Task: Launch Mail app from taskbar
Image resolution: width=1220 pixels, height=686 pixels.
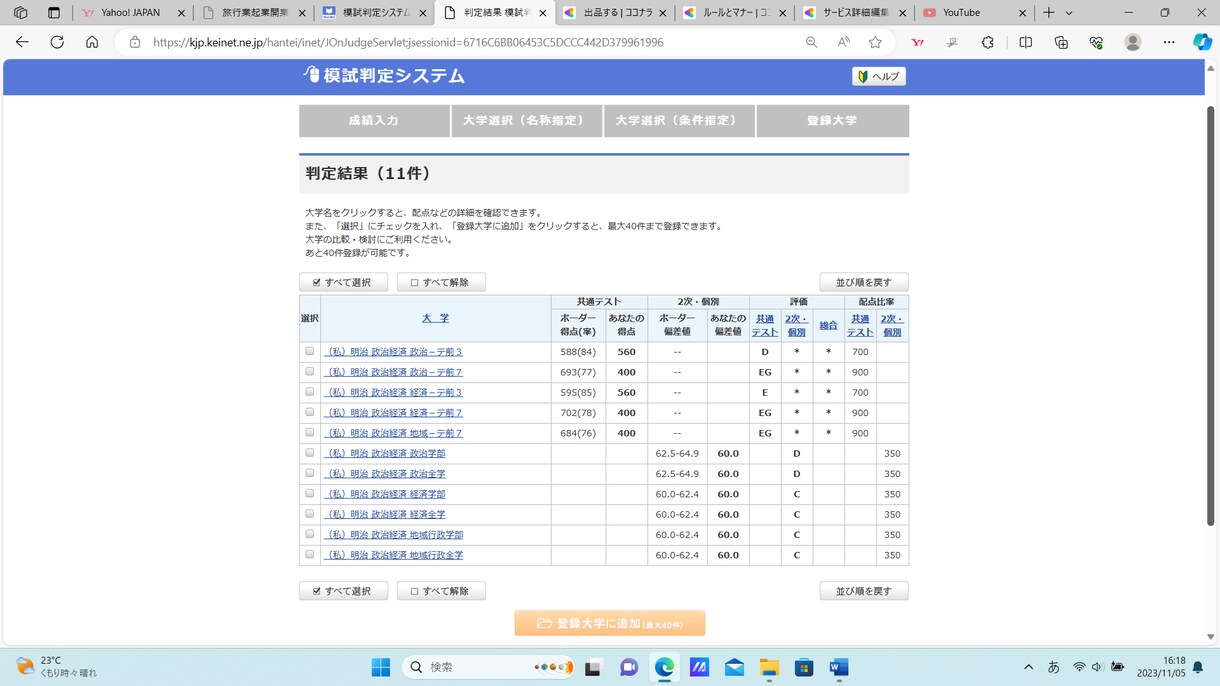Action: pos(734,667)
